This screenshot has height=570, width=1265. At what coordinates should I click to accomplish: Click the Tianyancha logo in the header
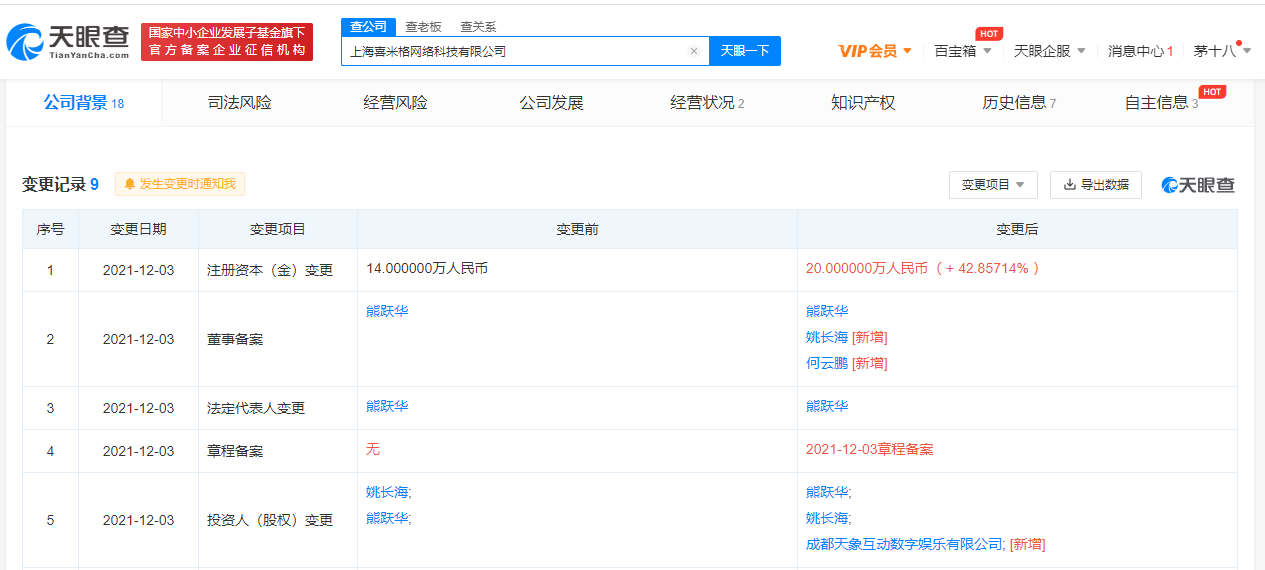click(x=68, y=41)
